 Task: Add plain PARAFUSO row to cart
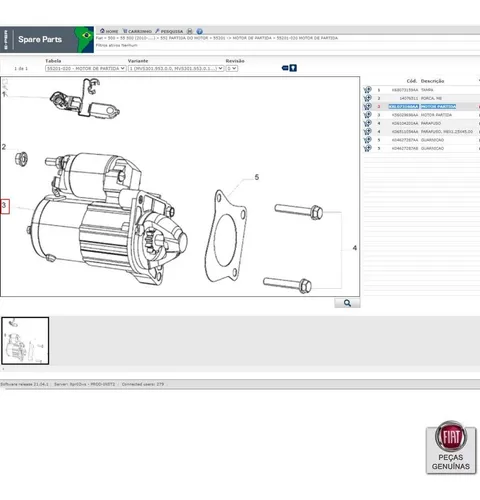[x=367, y=123]
